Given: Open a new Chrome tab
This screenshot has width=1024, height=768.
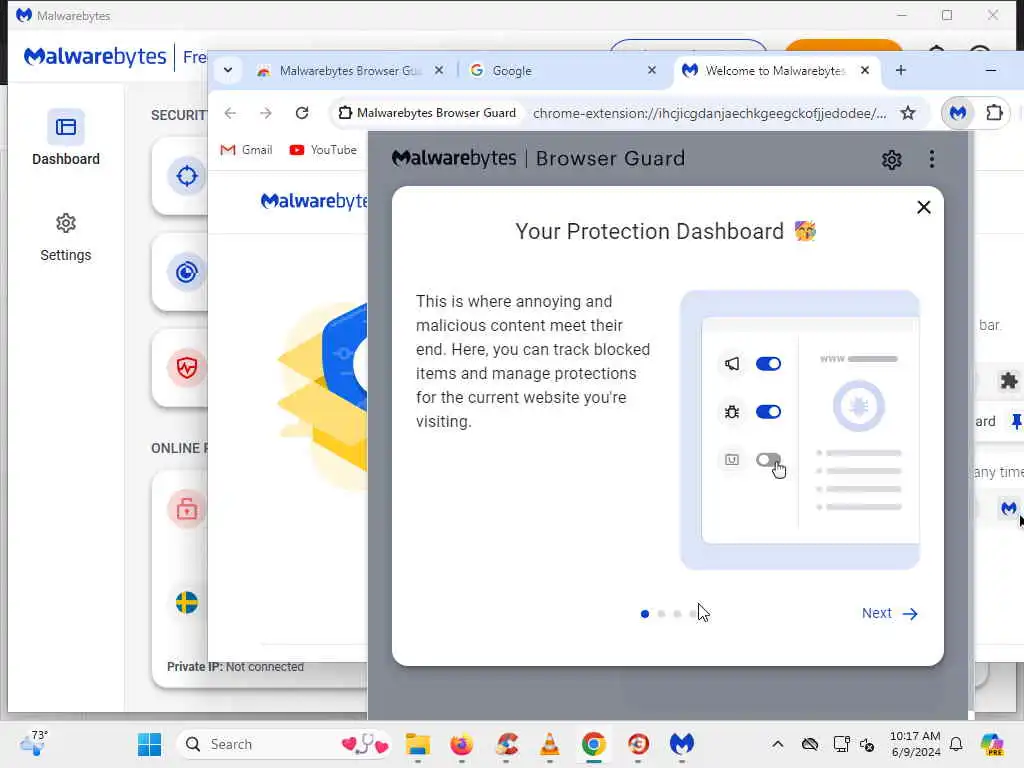Looking at the screenshot, I should pyautogui.click(x=901, y=70).
